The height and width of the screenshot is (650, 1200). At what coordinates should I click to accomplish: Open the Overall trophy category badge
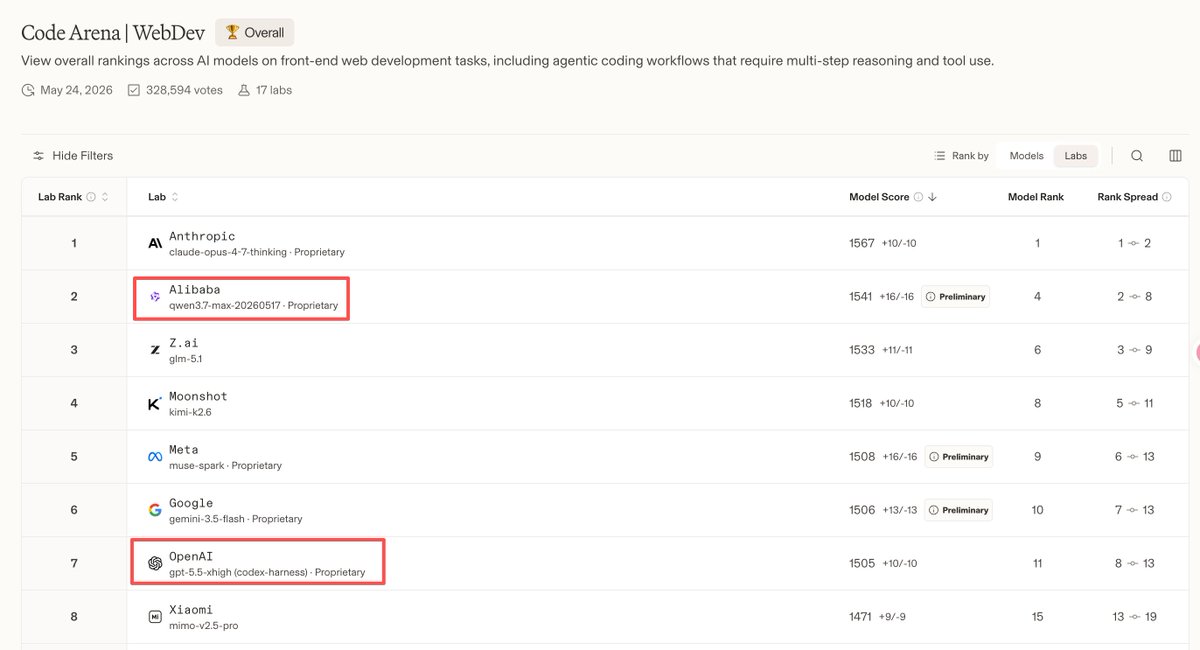pos(254,32)
